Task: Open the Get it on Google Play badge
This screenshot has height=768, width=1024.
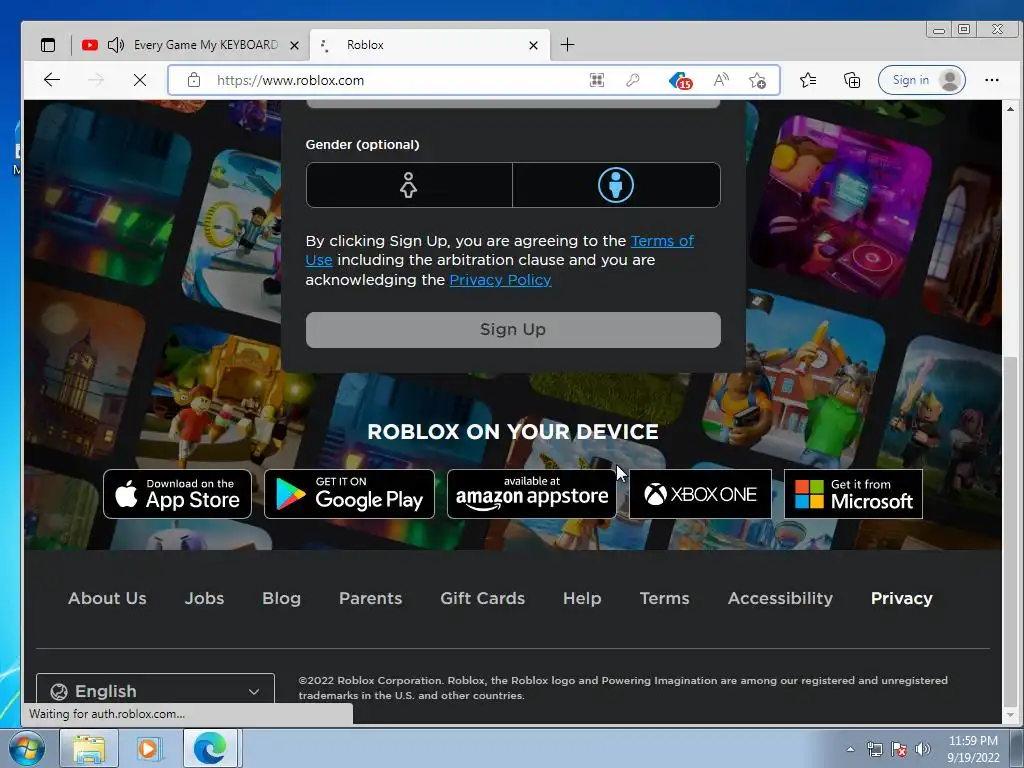Action: pyautogui.click(x=349, y=494)
